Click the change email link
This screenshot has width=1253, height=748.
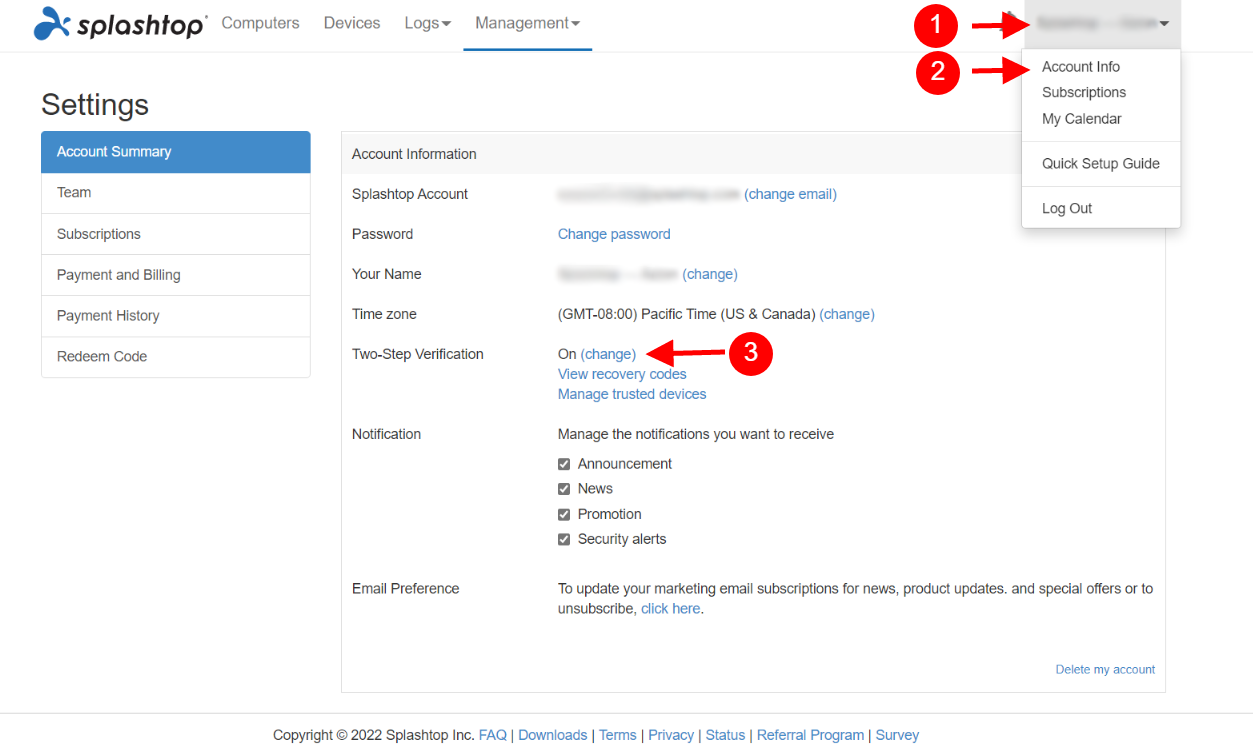pos(790,194)
